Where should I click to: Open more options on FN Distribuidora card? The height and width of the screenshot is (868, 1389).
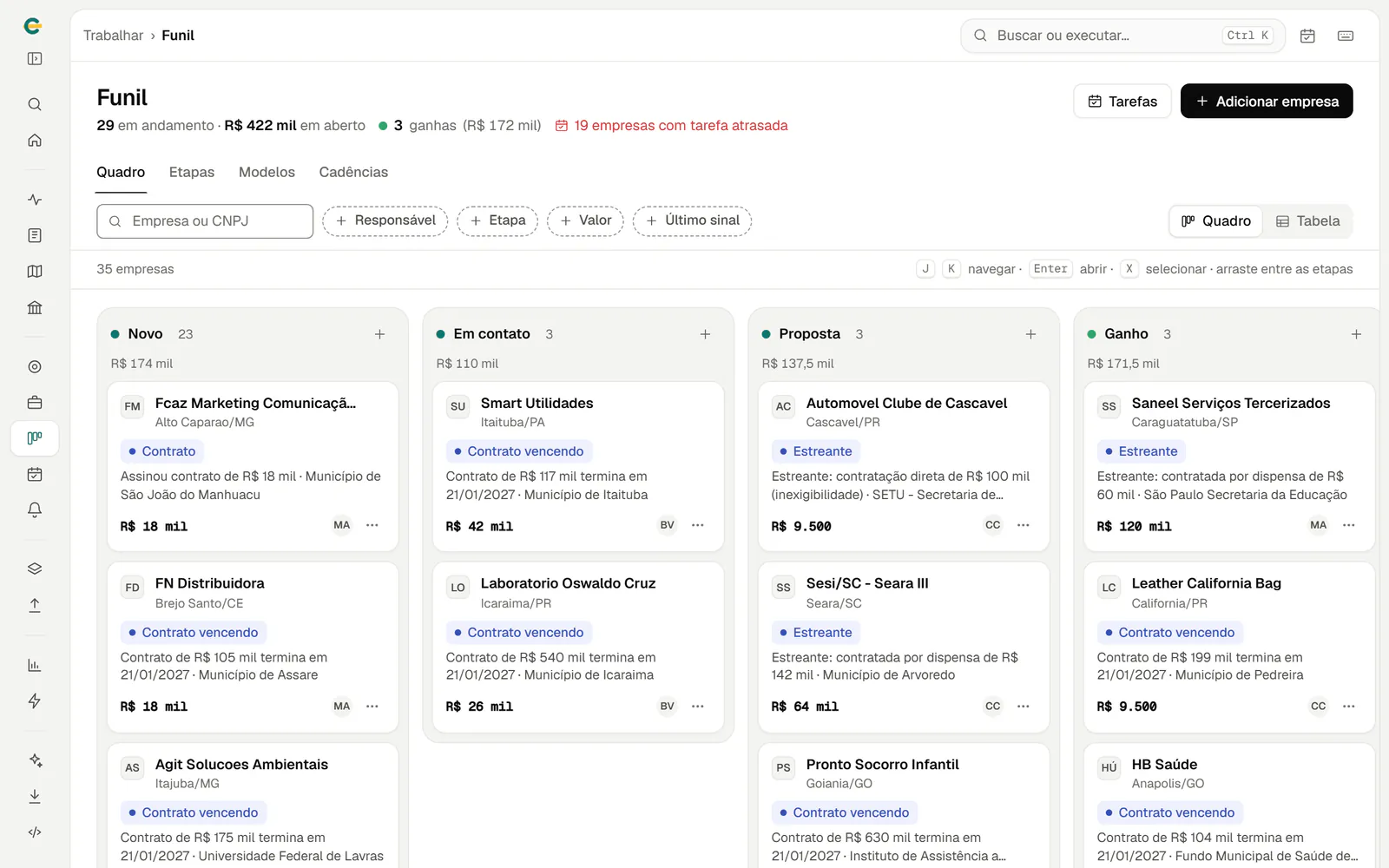coord(372,707)
